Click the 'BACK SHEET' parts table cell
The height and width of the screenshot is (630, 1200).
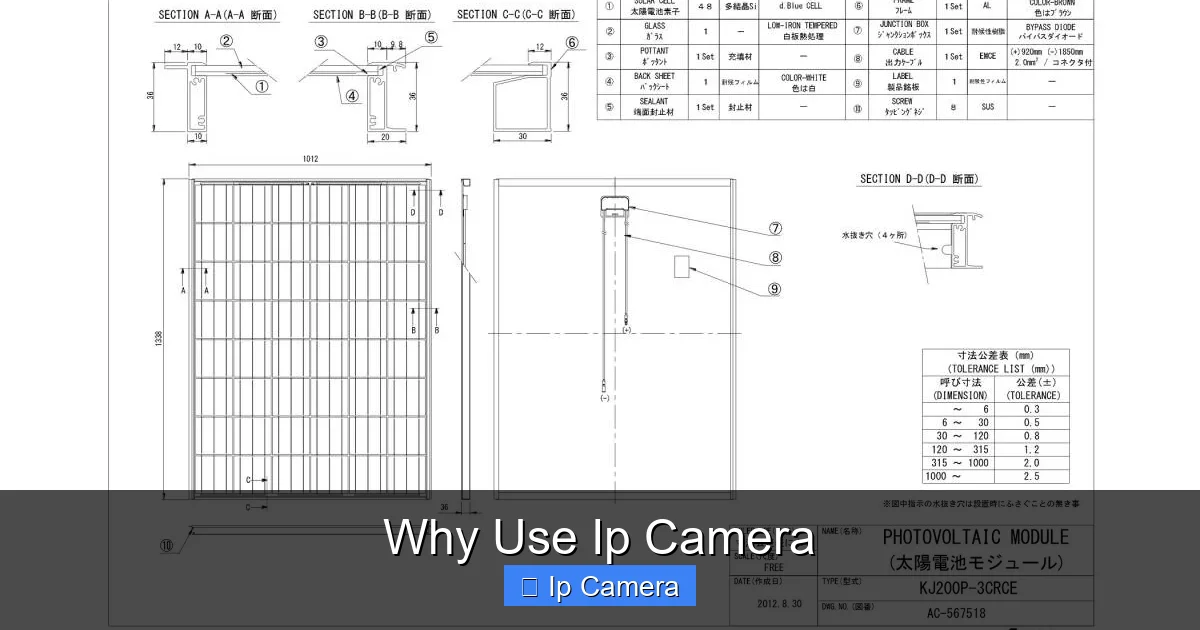(655, 83)
